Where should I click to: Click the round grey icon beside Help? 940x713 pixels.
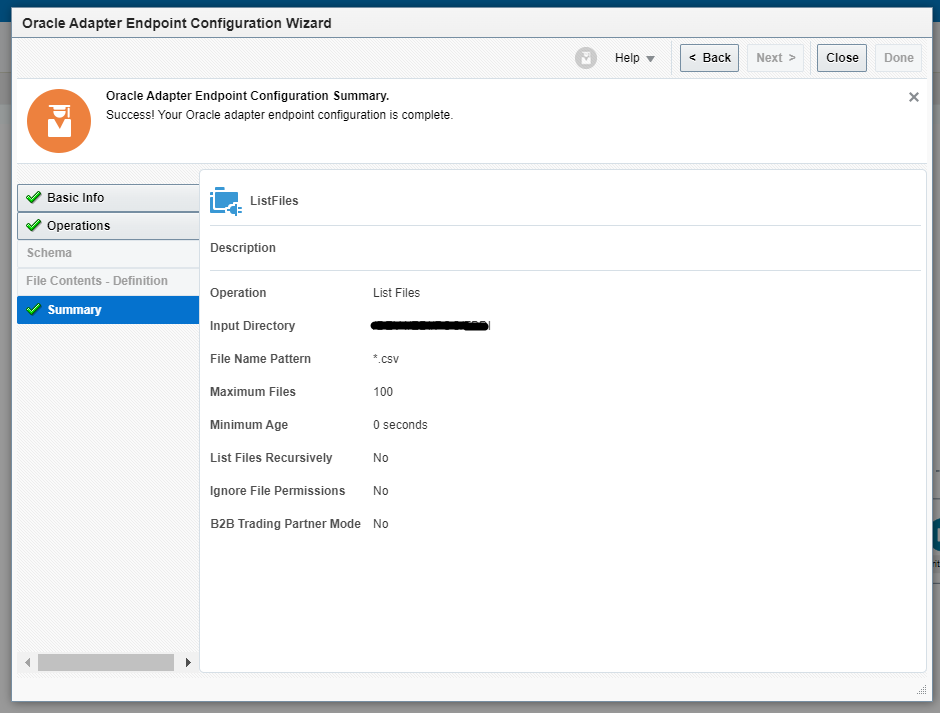point(586,58)
